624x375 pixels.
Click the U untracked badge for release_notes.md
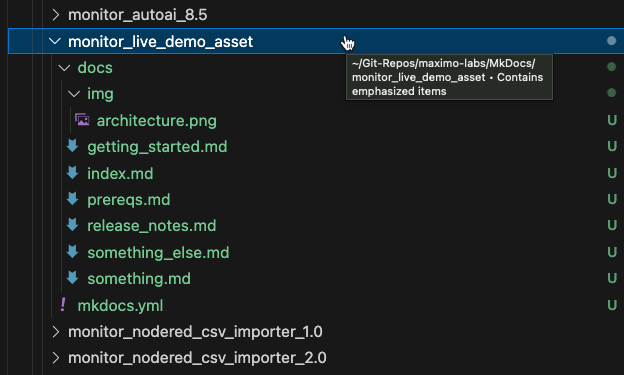click(612, 225)
